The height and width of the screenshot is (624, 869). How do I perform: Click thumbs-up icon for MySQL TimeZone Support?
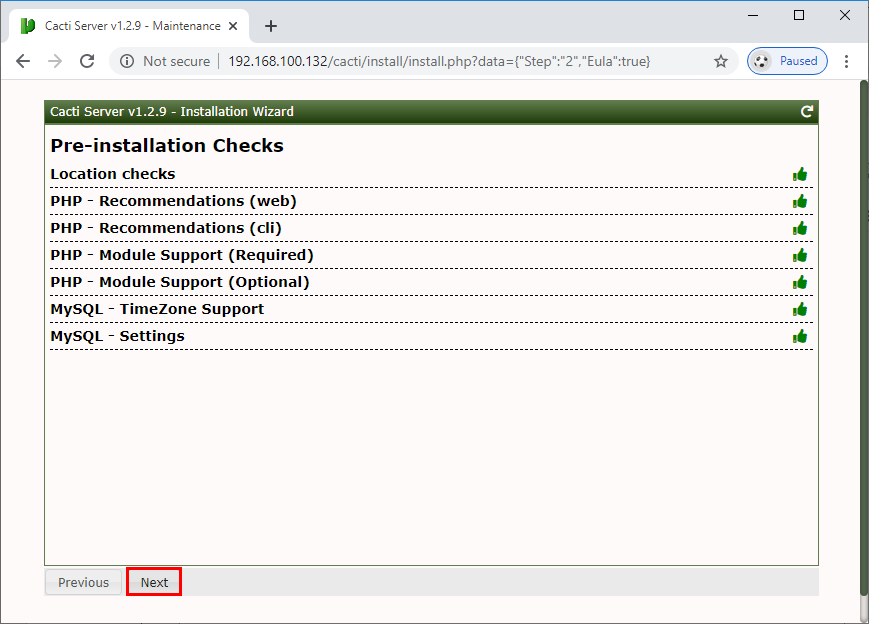[800, 309]
